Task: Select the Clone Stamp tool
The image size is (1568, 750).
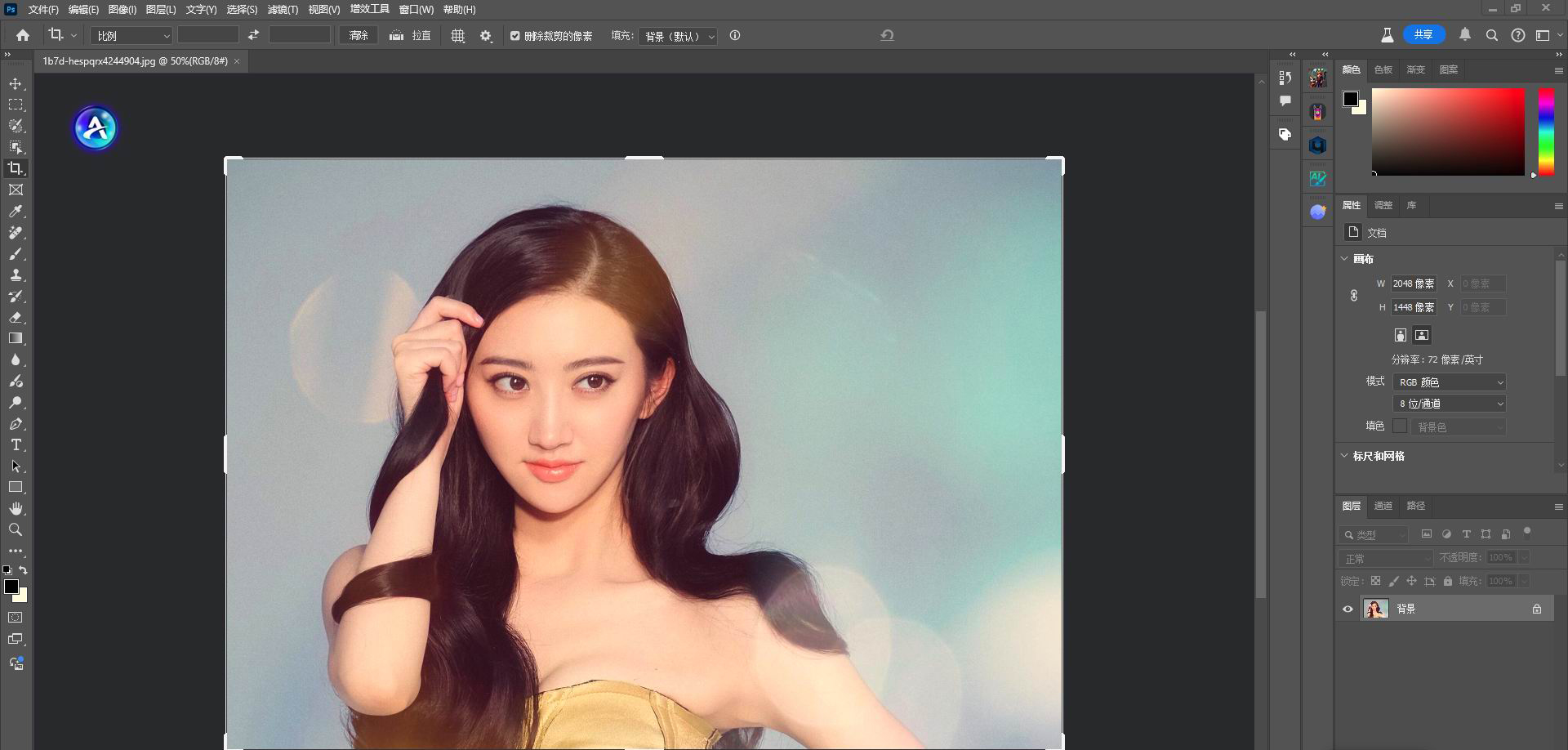Action: 16,275
